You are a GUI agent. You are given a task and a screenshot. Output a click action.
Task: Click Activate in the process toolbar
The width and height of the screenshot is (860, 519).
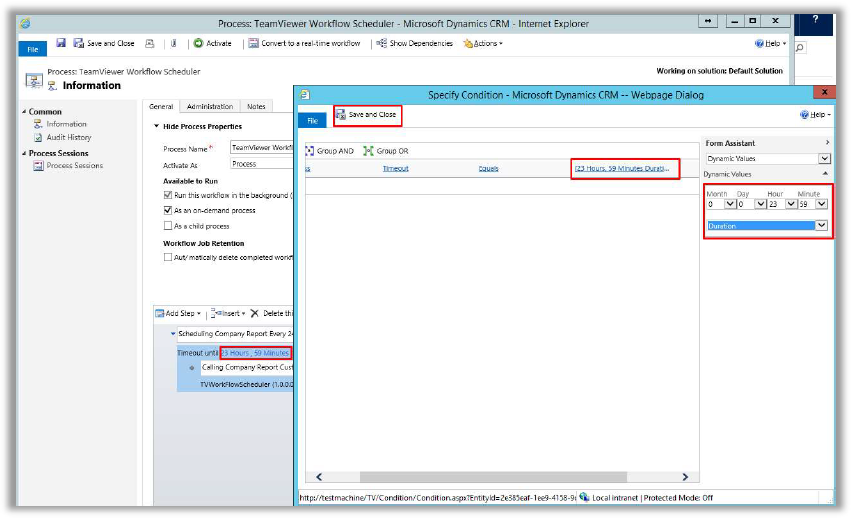coord(212,43)
